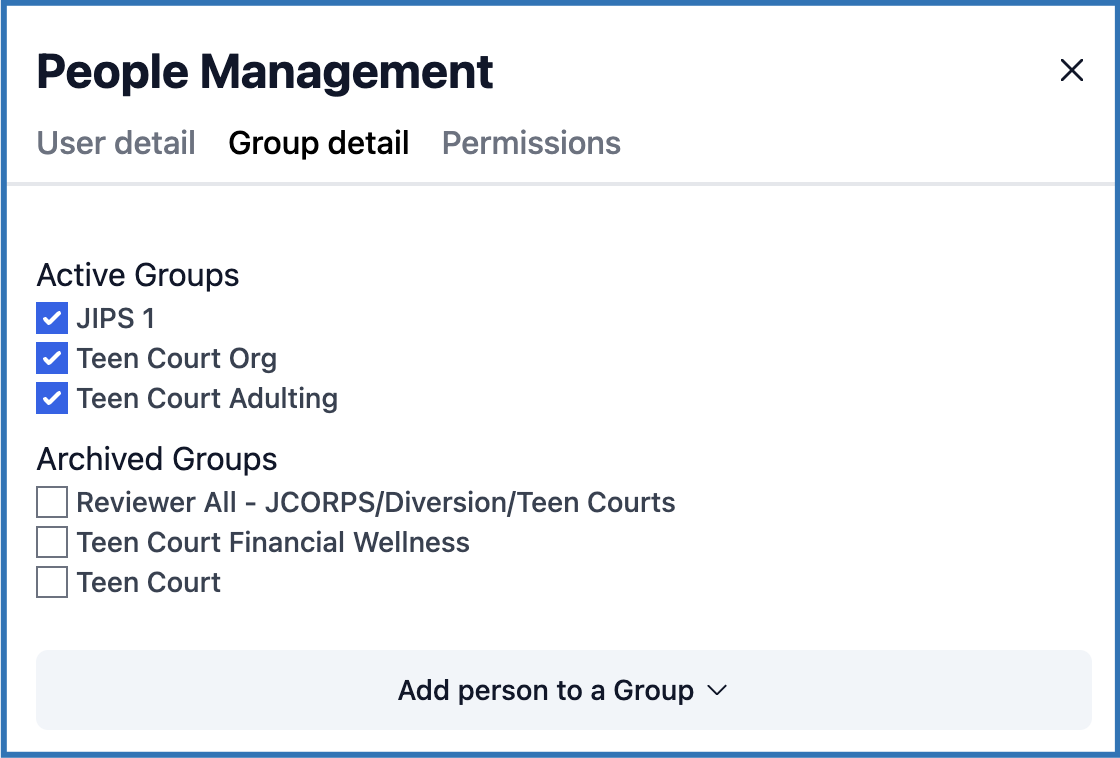Select the Group detail tab
The width and height of the screenshot is (1120, 758).
click(x=318, y=143)
